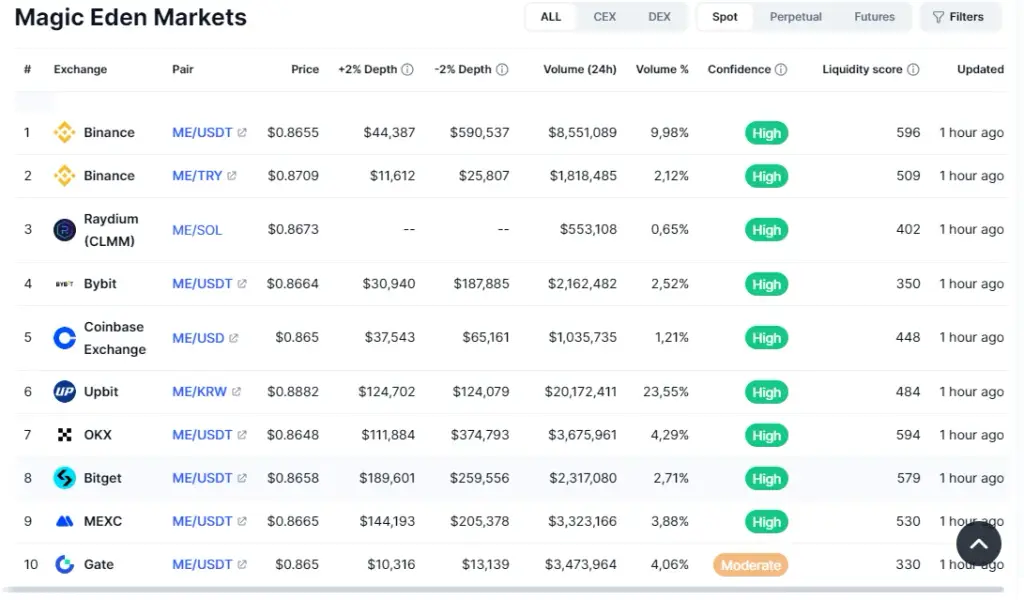
Task: Click the Raydium (CLMM) exchange logo
Action: [64, 230]
